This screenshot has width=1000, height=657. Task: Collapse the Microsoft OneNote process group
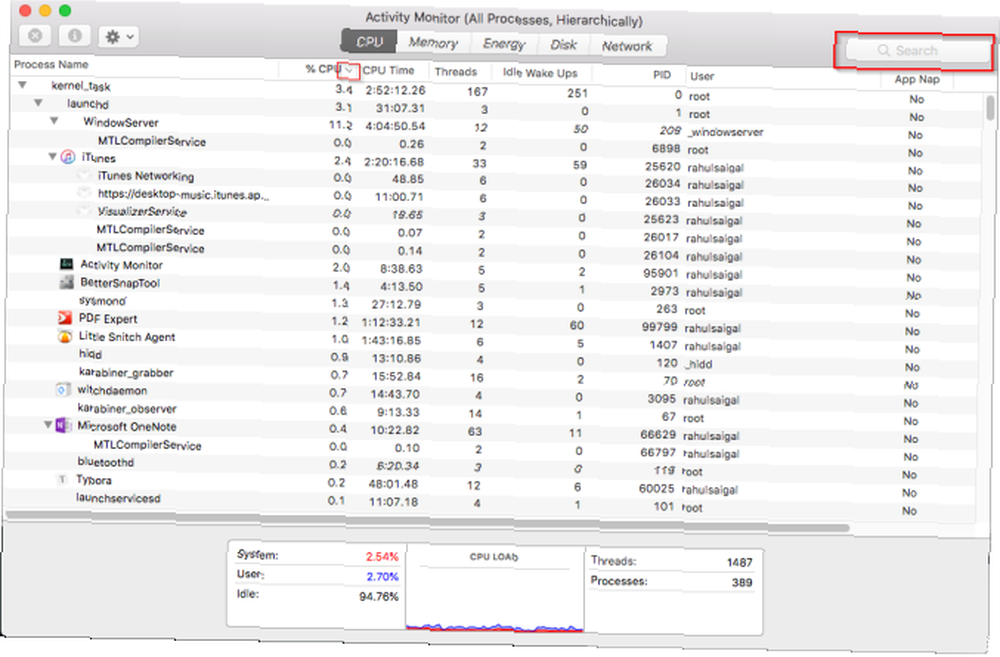coord(48,425)
